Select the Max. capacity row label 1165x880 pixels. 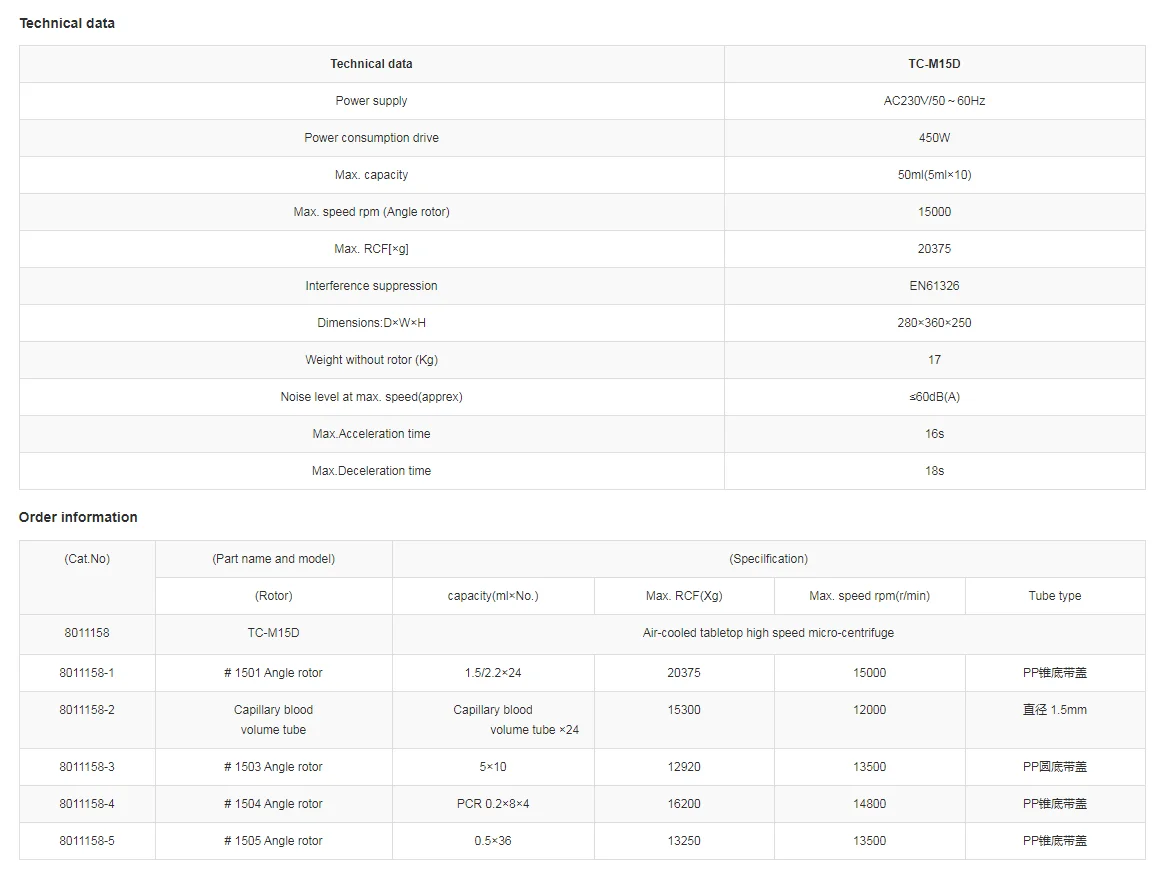(x=371, y=175)
